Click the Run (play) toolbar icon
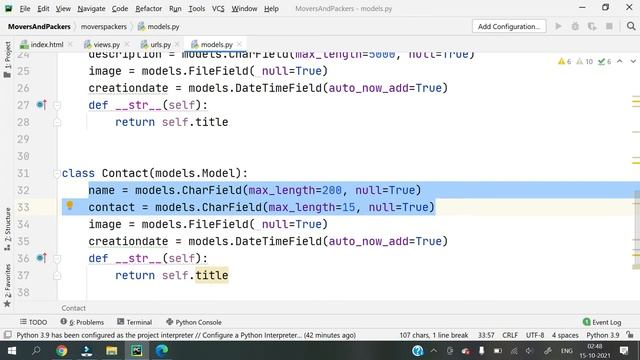640x360 pixels. (x=558, y=27)
